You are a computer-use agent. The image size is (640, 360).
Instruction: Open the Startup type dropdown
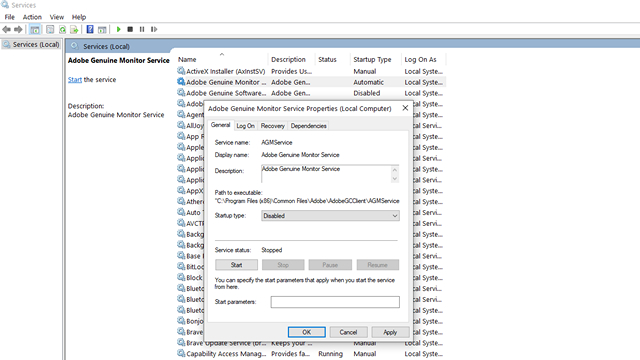coord(330,216)
